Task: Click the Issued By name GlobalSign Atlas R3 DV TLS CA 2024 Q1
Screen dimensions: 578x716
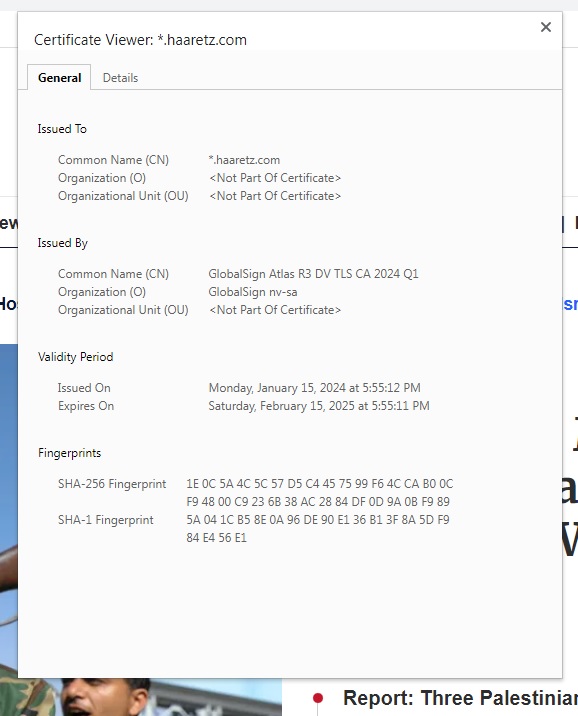Action: click(x=313, y=274)
